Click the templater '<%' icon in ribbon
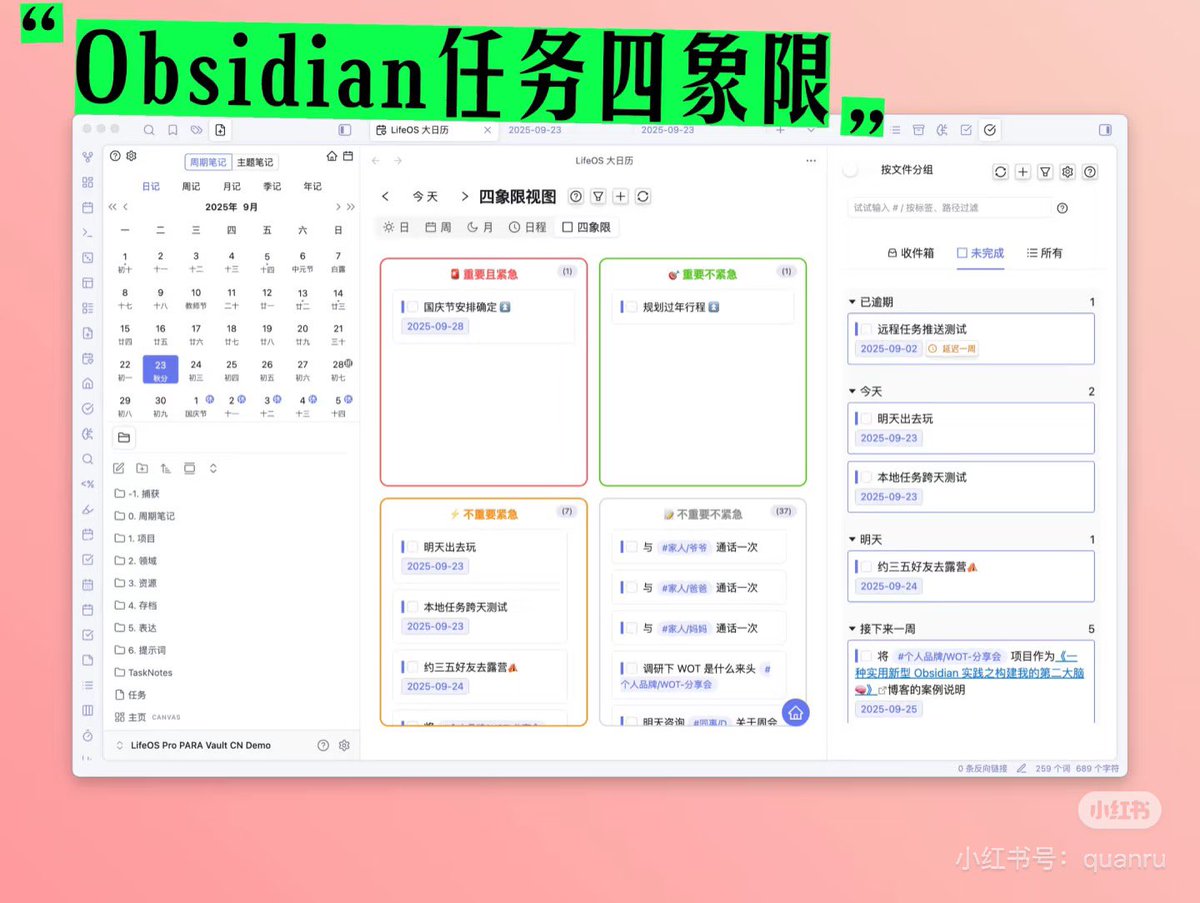This screenshot has height=903, width=1200. [88, 484]
